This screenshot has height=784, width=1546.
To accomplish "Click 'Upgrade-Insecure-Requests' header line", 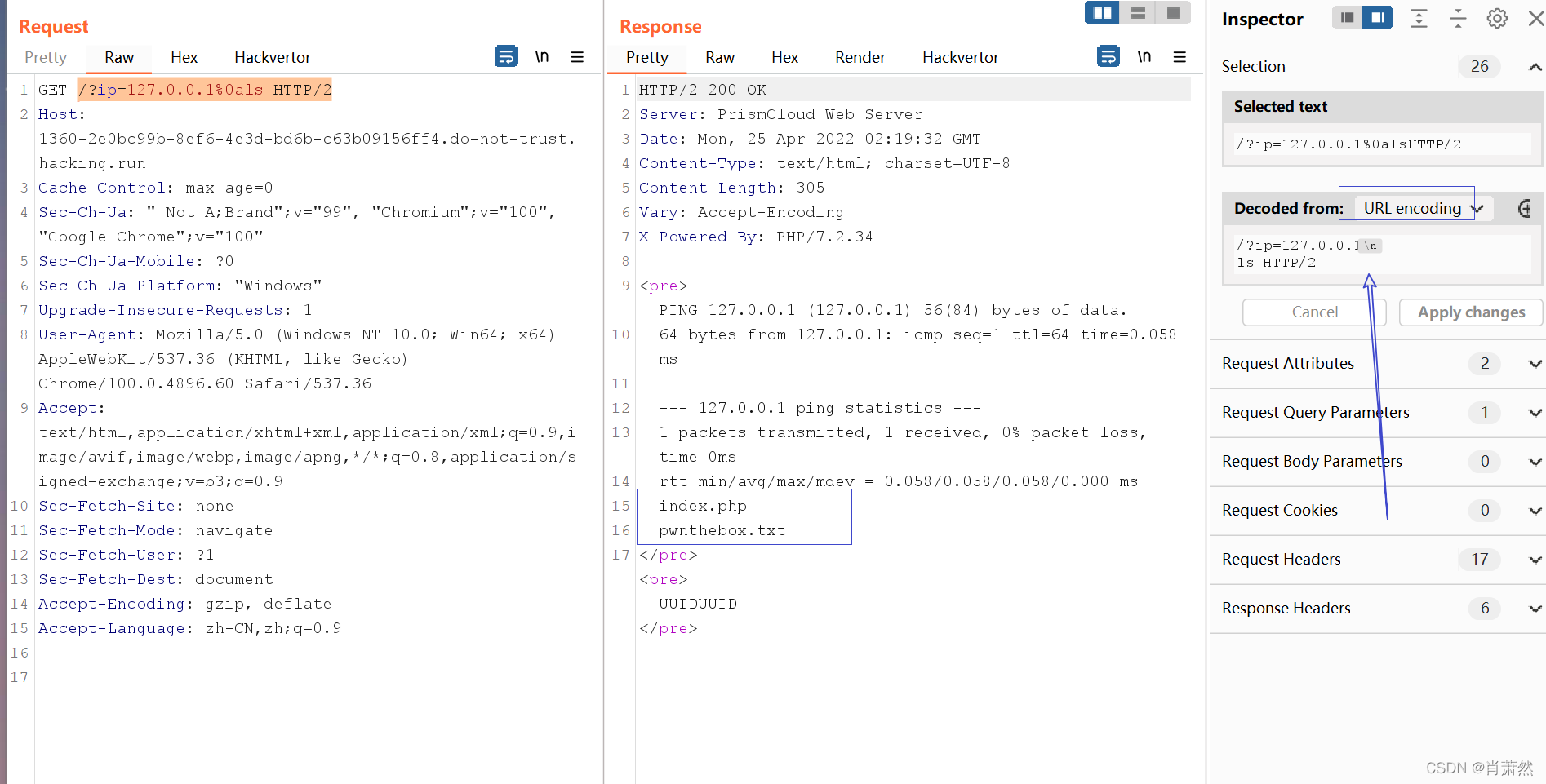I will point(175,310).
